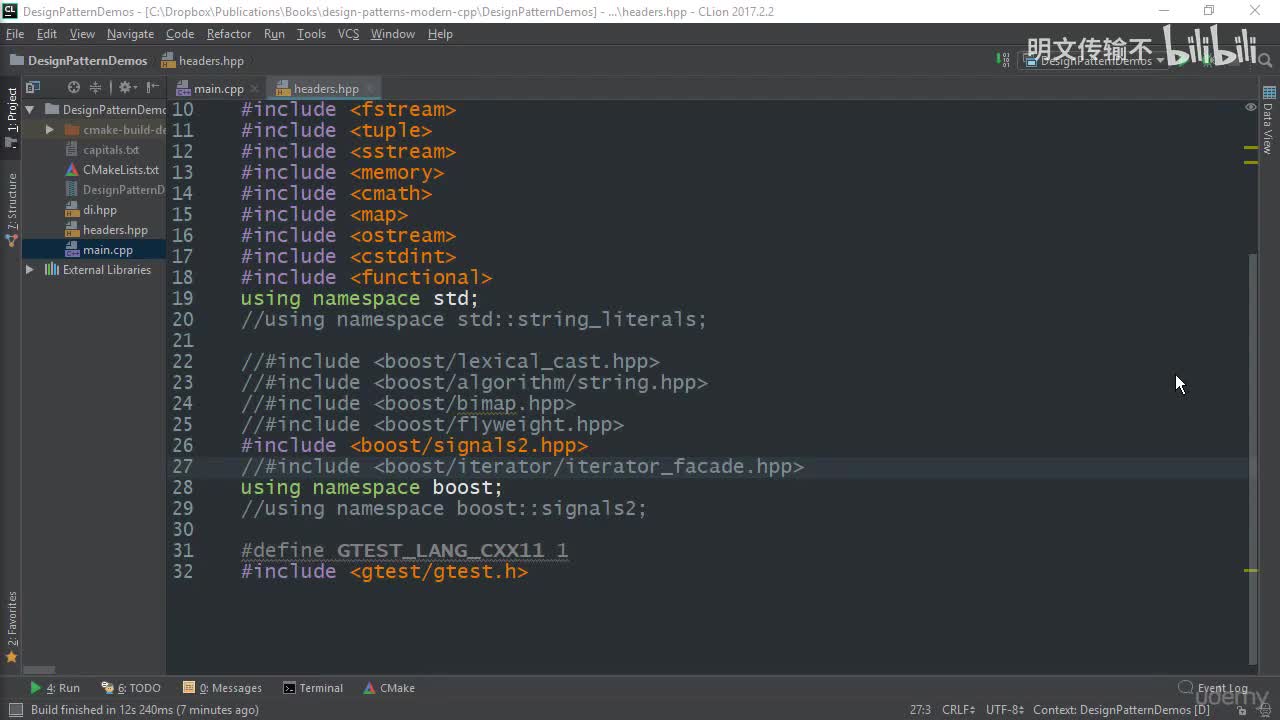Select main.cpp in project tree

click(108, 250)
